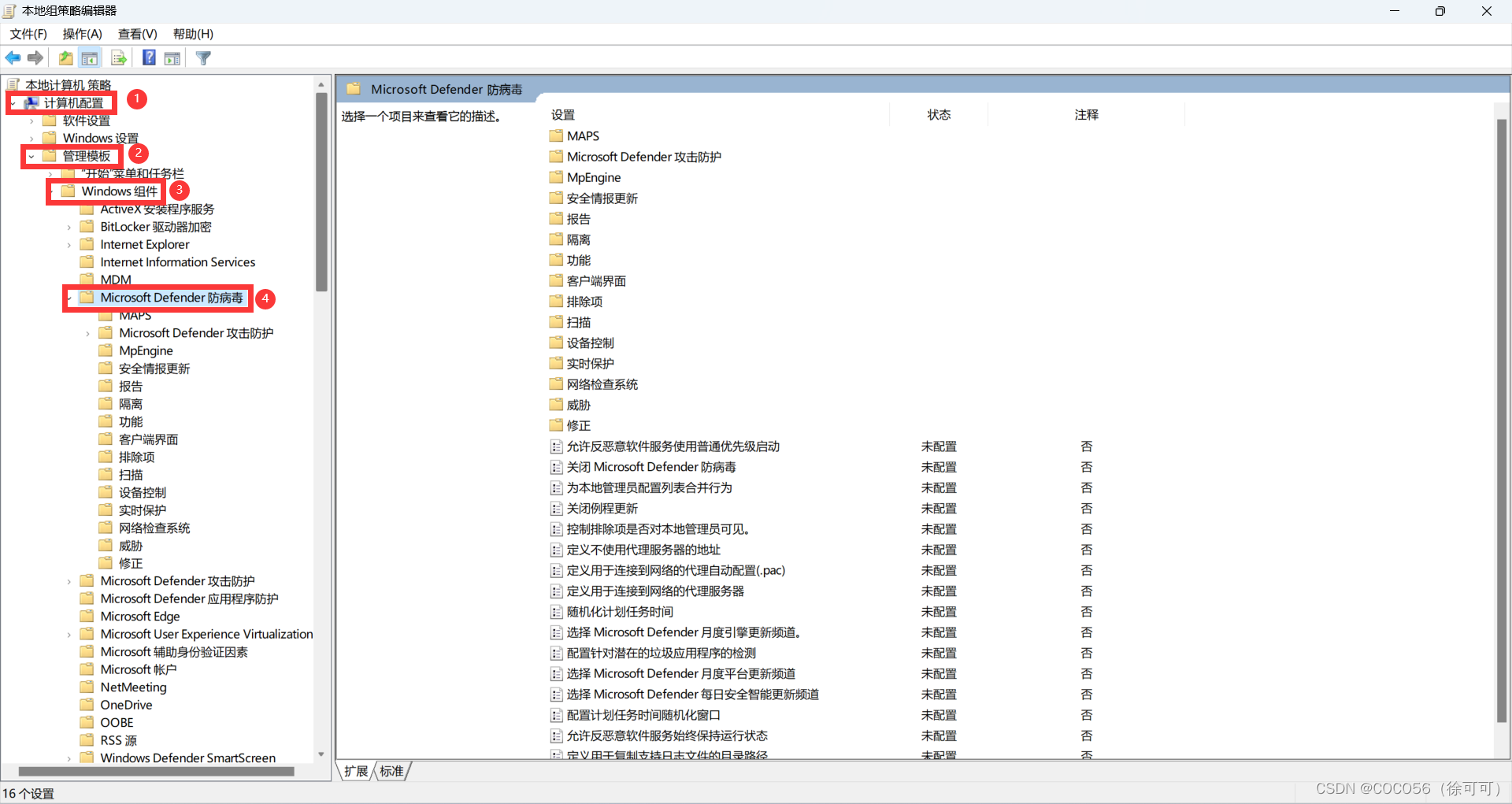The height and width of the screenshot is (804, 1512).
Task: Select 为本地管理员配置列表合并行为 policy
Action: (650, 487)
